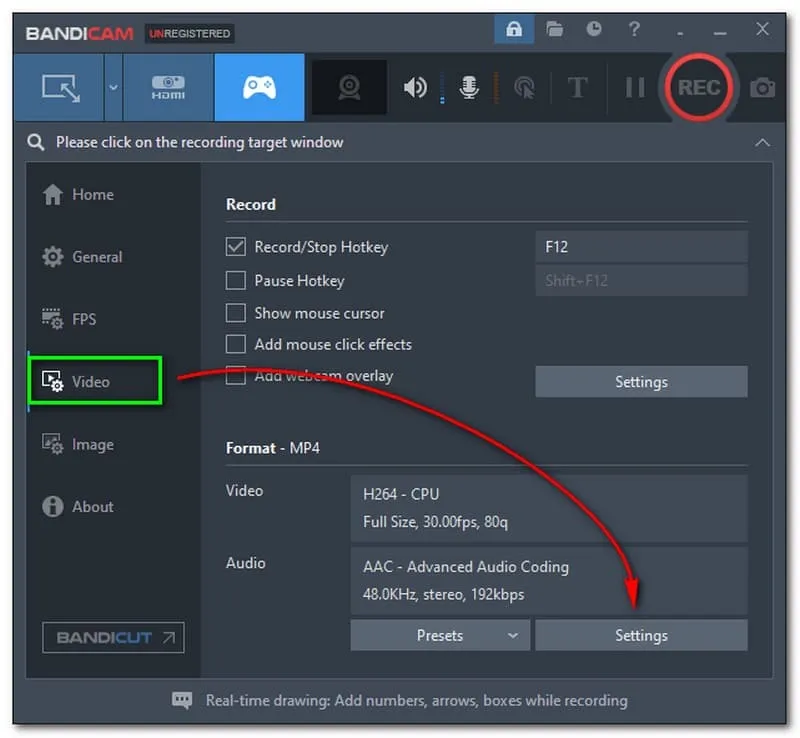Switch to game recording mode
This screenshot has height=738, width=800.
(259, 88)
